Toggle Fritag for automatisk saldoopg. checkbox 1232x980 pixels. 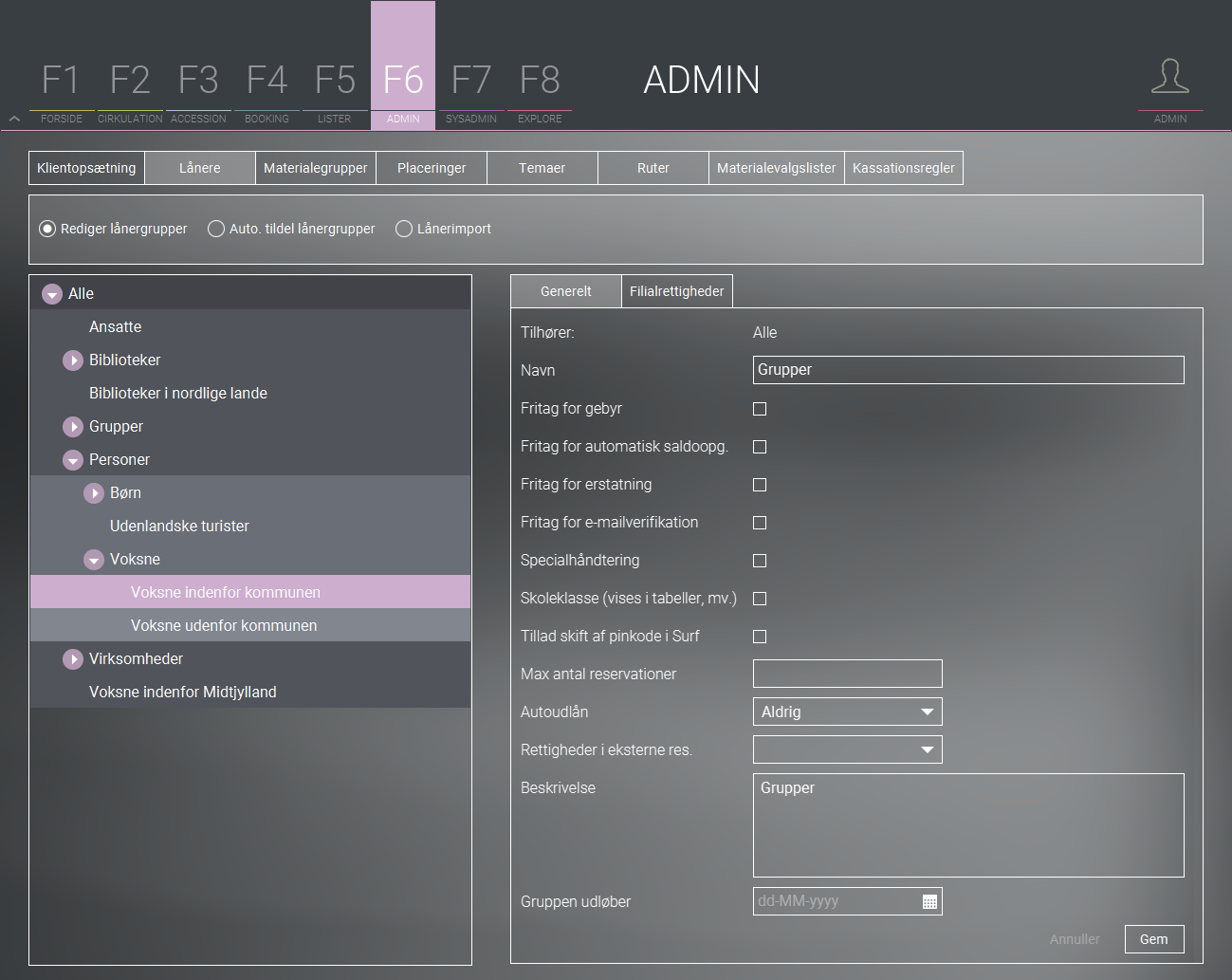click(x=760, y=447)
